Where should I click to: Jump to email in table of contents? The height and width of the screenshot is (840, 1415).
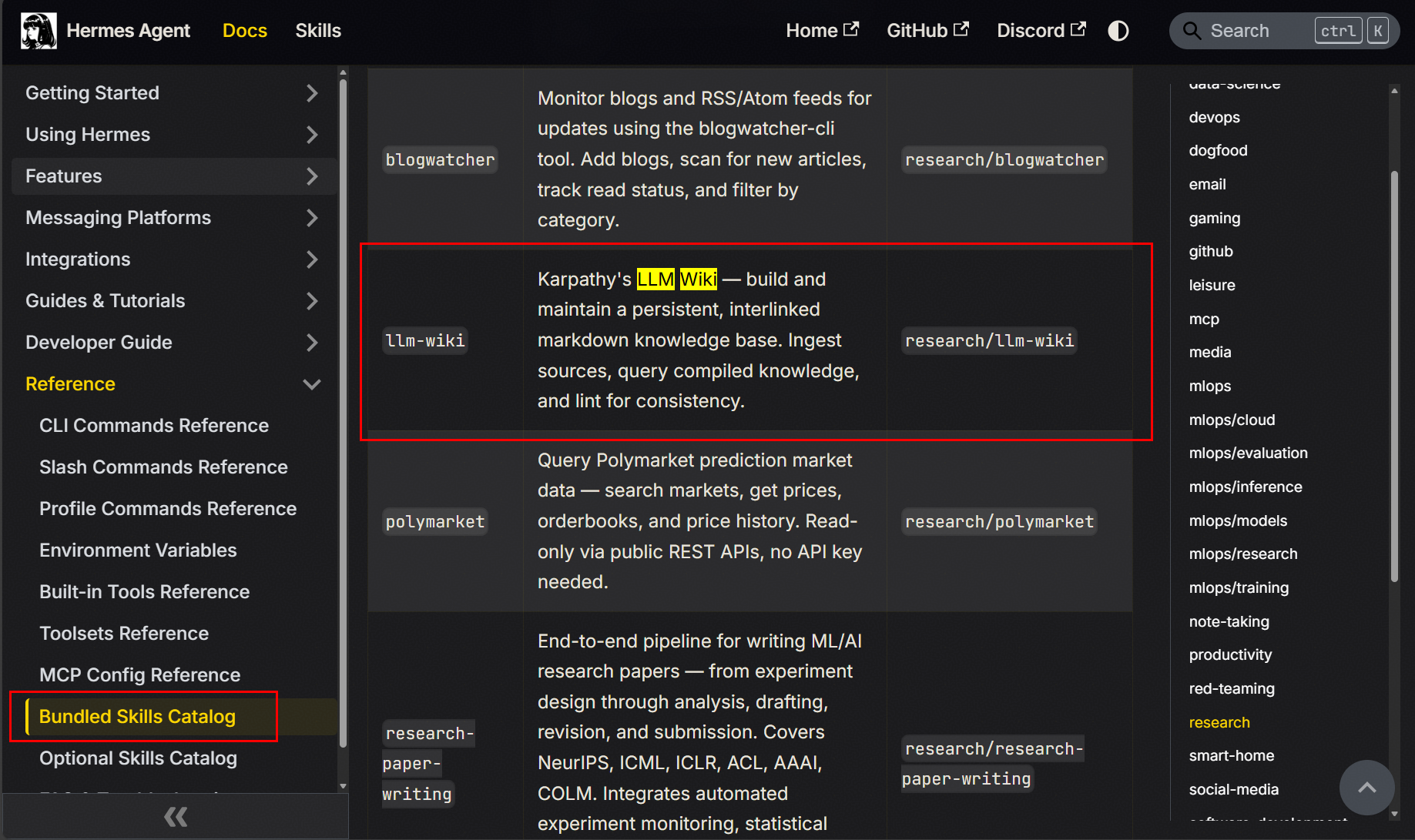[1207, 184]
